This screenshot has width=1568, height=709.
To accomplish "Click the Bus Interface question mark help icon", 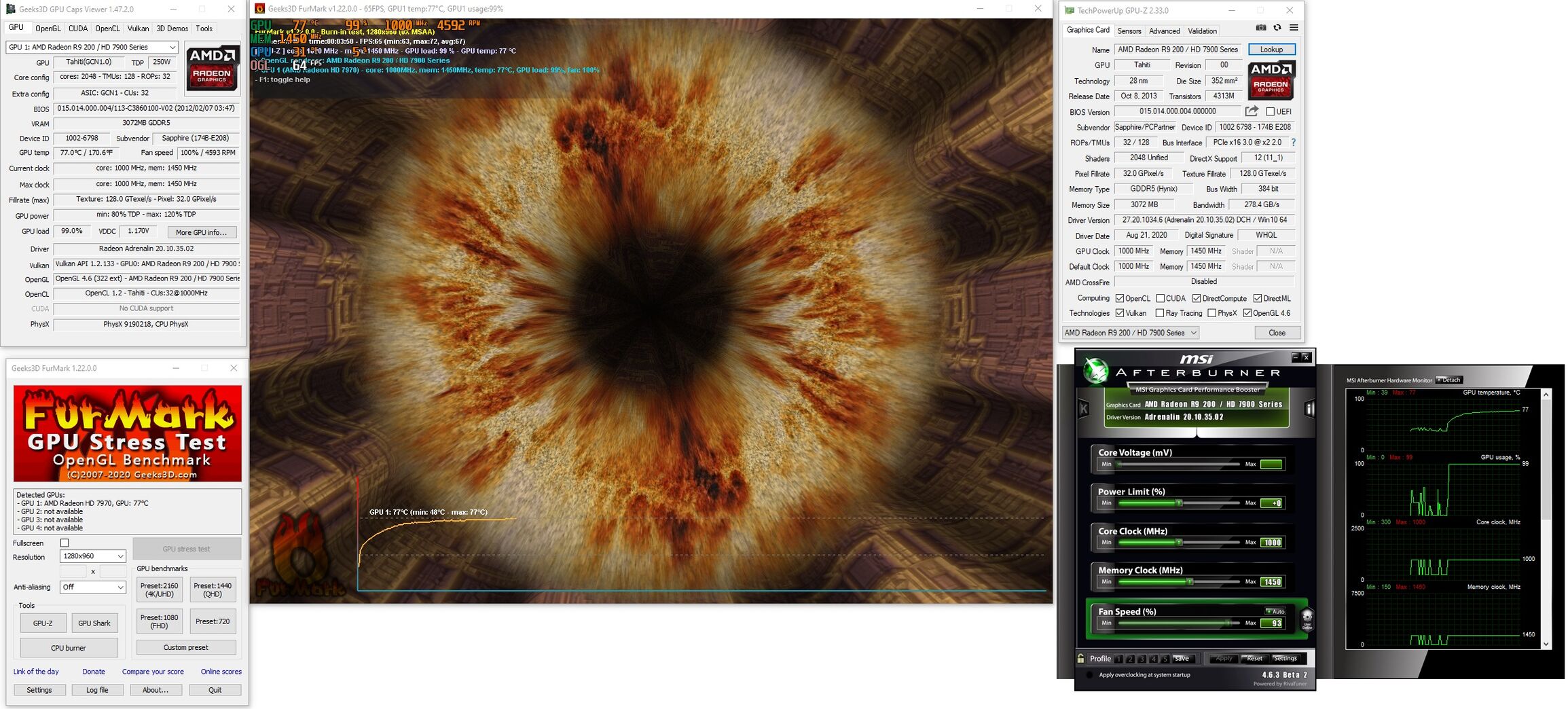I will 1293,143.
